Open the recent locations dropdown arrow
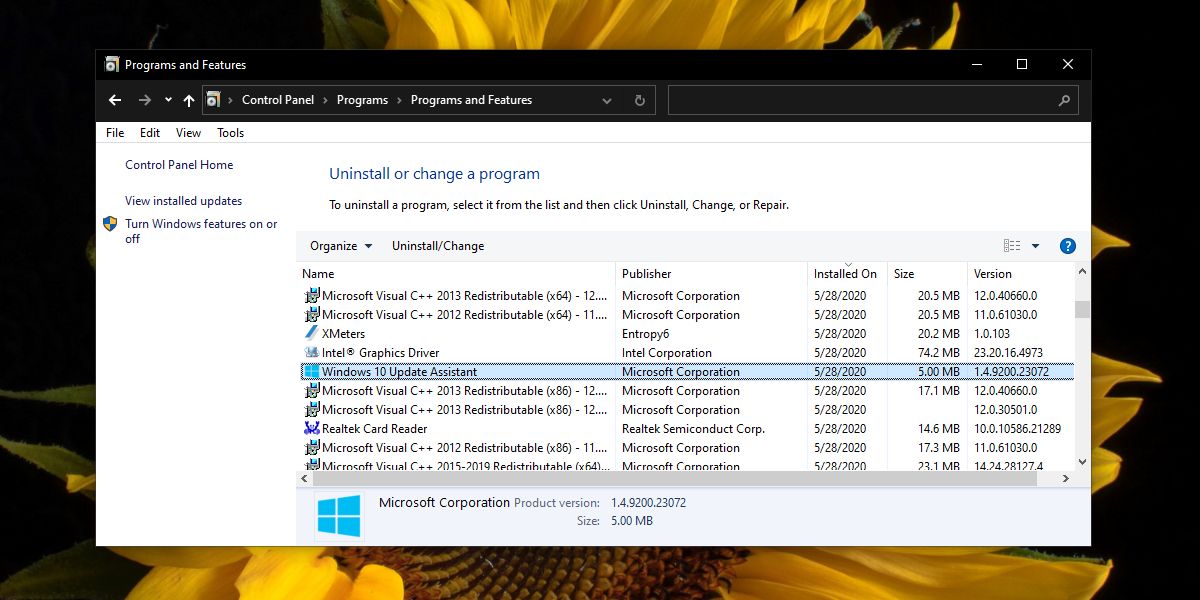The height and width of the screenshot is (600, 1200). (x=168, y=100)
